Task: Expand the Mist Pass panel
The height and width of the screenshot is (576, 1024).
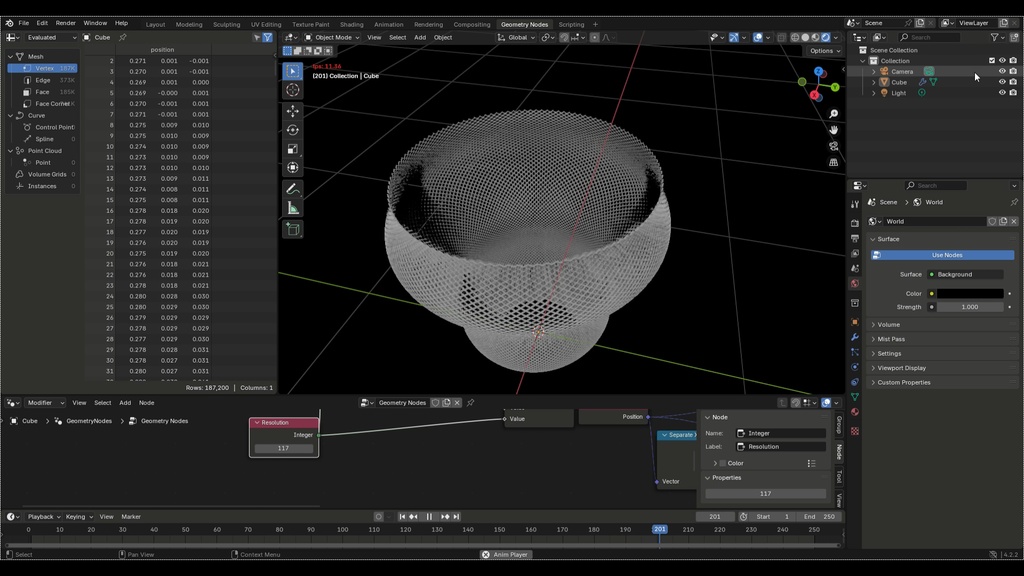Action: [x=943, y=339]
